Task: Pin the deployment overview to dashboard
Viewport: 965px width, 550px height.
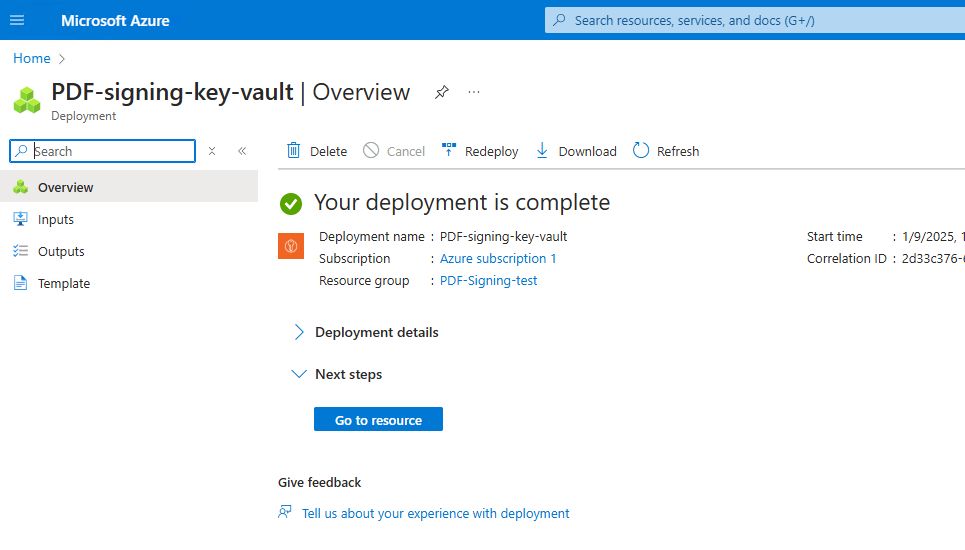Action: [442, 92]
